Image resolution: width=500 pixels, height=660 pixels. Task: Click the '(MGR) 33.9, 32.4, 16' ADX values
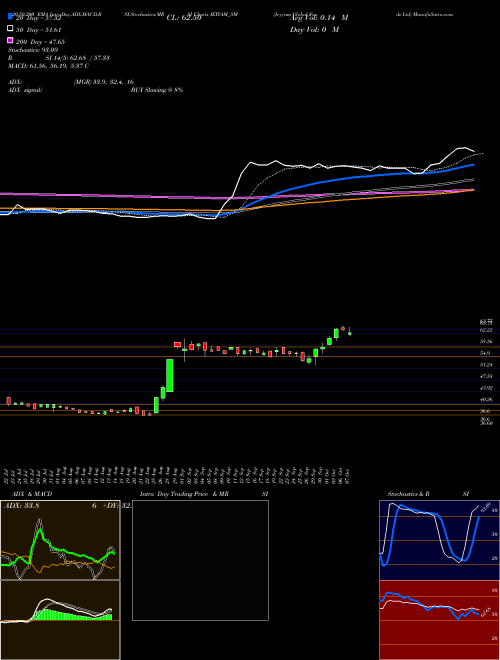pos(104,82)
